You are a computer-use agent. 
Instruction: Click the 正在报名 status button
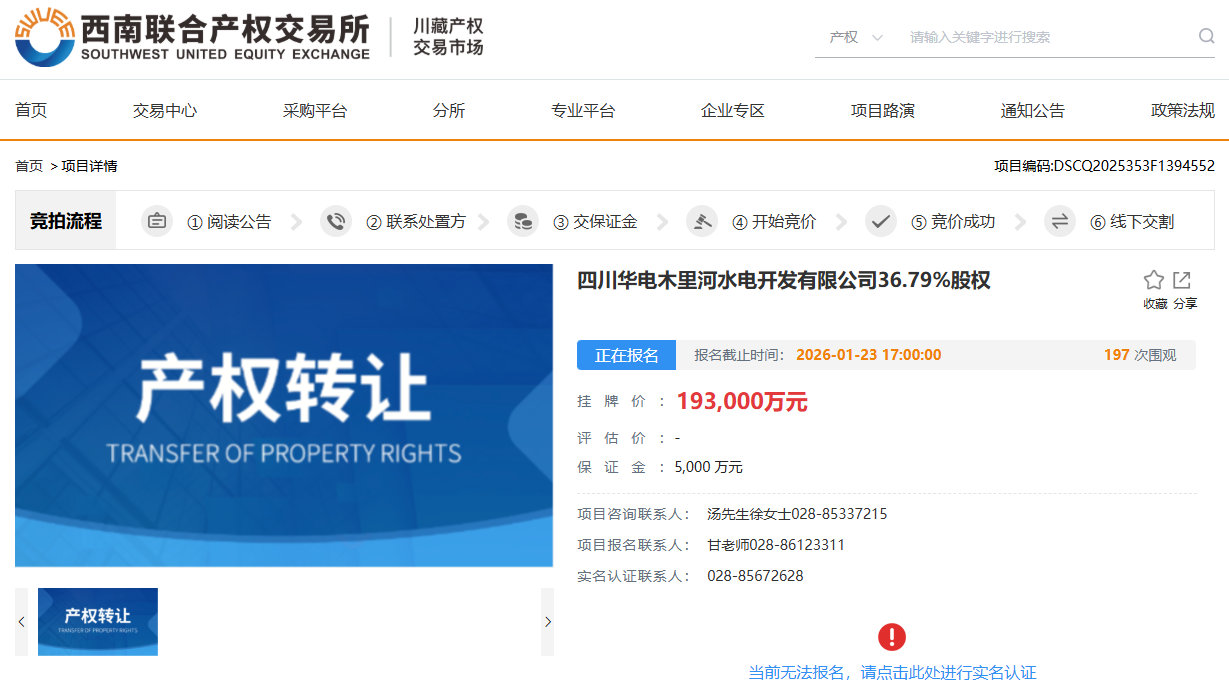pos(627,355)
